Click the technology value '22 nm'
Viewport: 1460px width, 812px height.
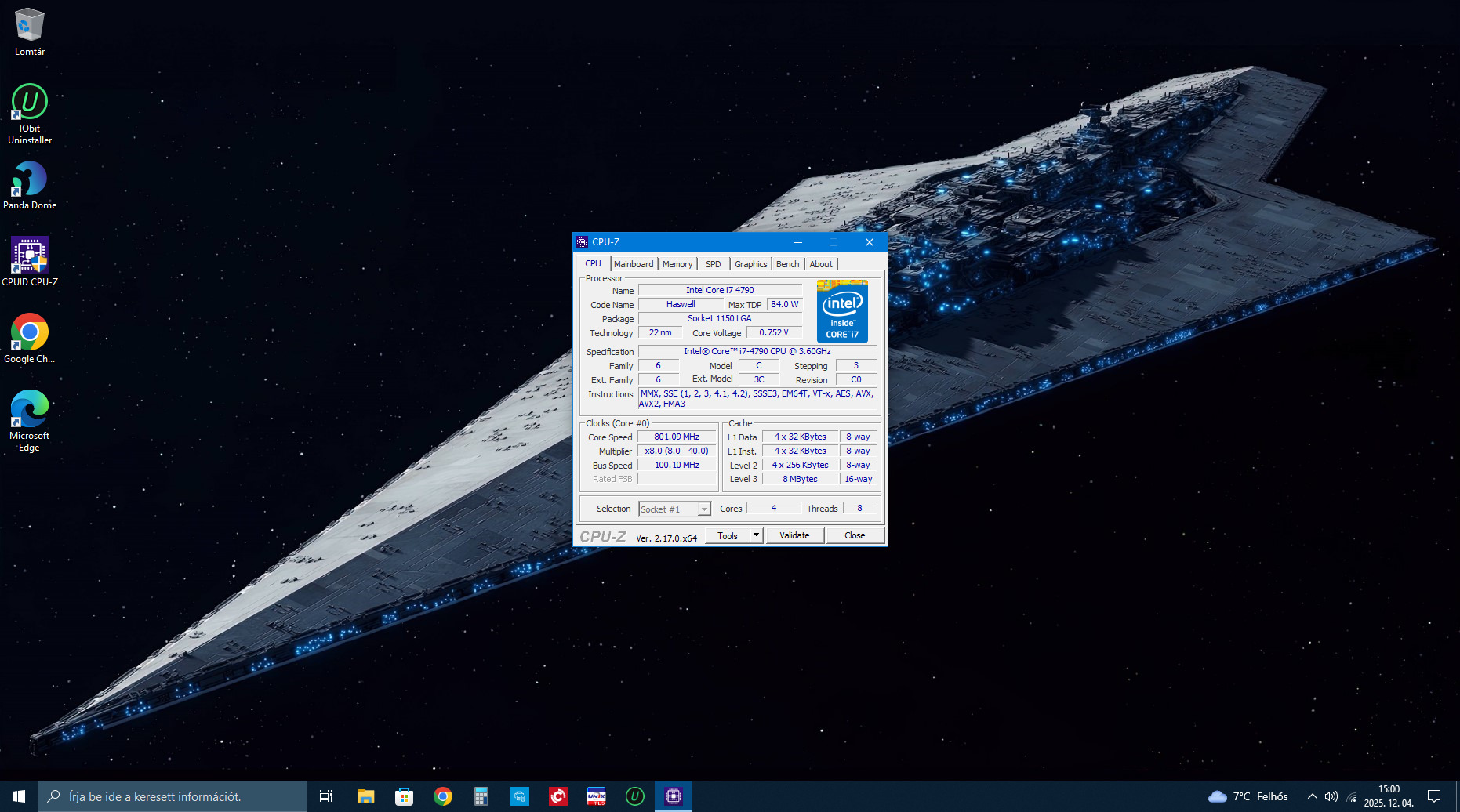(660, 332)
